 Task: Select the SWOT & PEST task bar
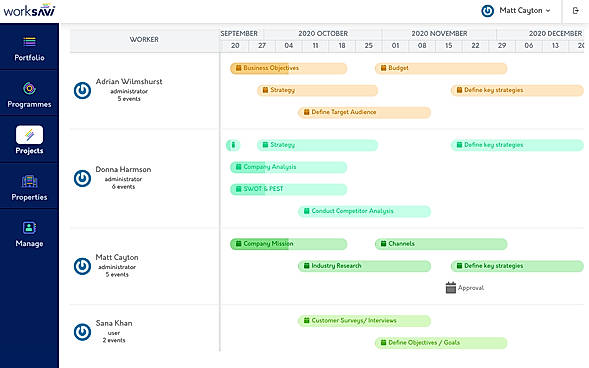tap(288, 189)
